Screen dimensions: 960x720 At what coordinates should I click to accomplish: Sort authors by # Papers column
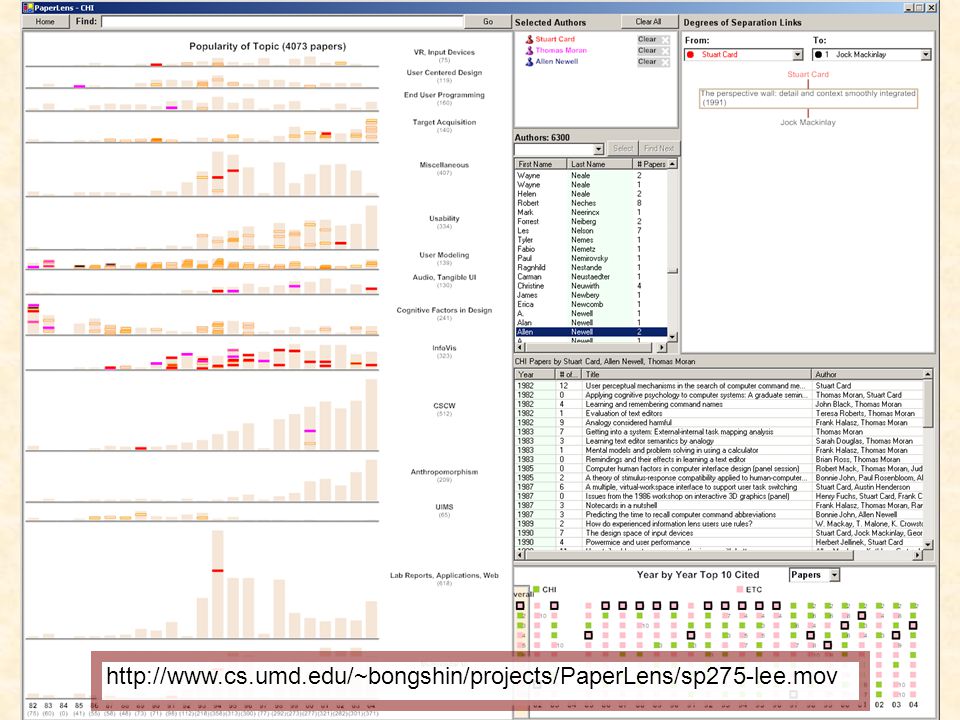click(650, 164)
